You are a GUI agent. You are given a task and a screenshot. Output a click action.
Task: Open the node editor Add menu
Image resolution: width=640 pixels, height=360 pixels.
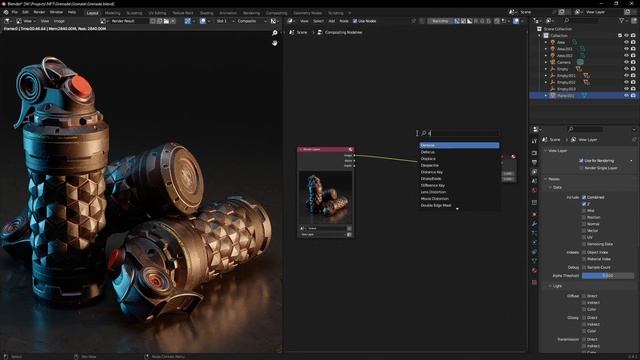331,21
